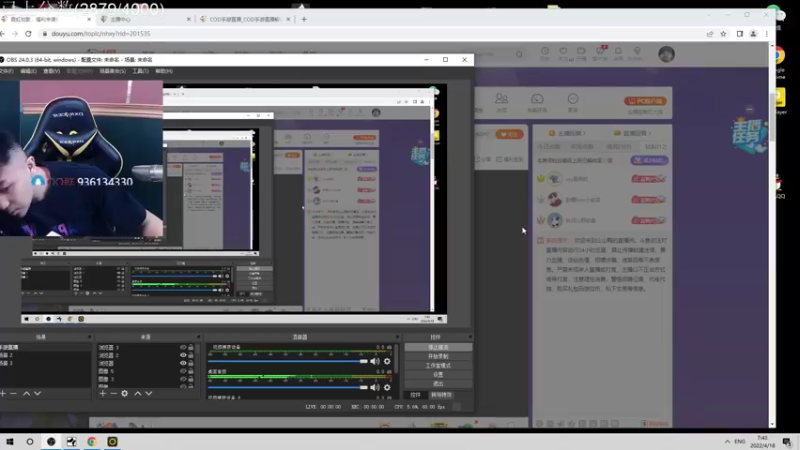Viewport: 800px width, 450px height.
Task: Click Chrome address bar URL
Action: [x=101, y=34]
